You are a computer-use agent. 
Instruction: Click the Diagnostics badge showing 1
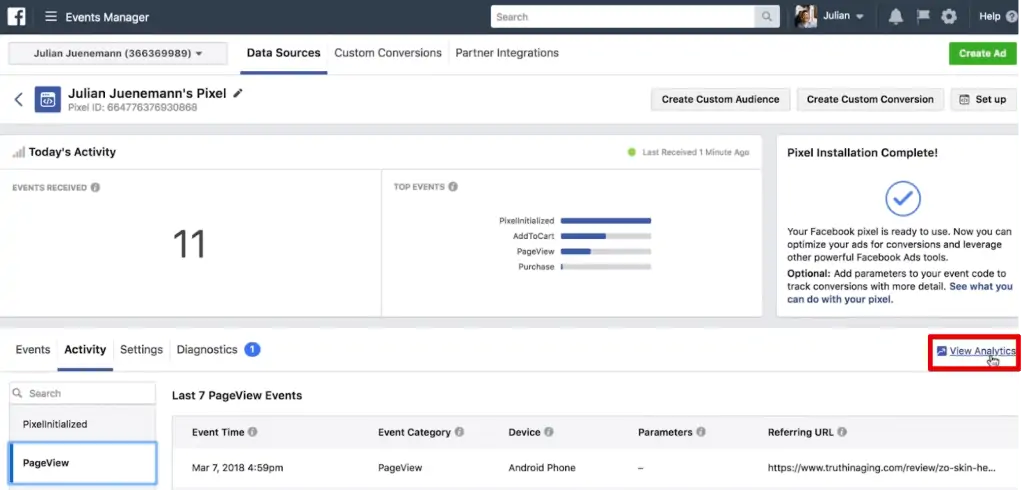tap(252, 350)
